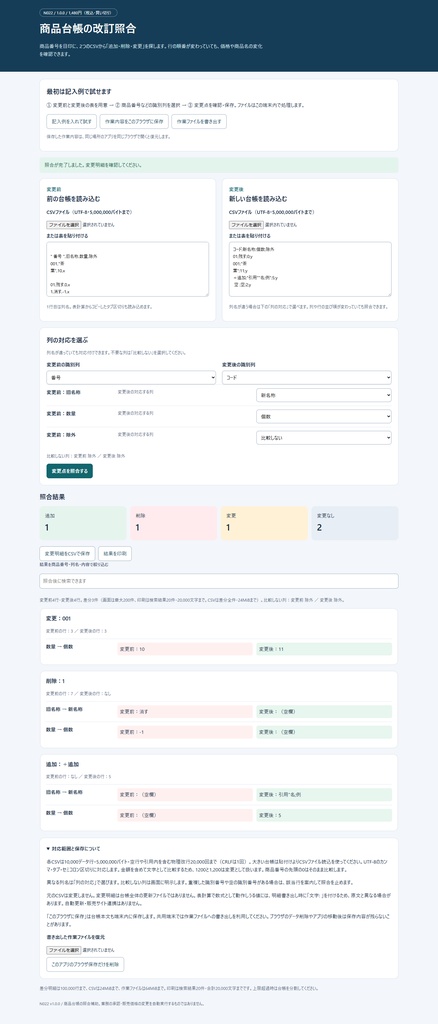This screenshot has height=1024, width=438.
Task: Click 変更明細をCSVで保存 button
Action: click(67, 553)
